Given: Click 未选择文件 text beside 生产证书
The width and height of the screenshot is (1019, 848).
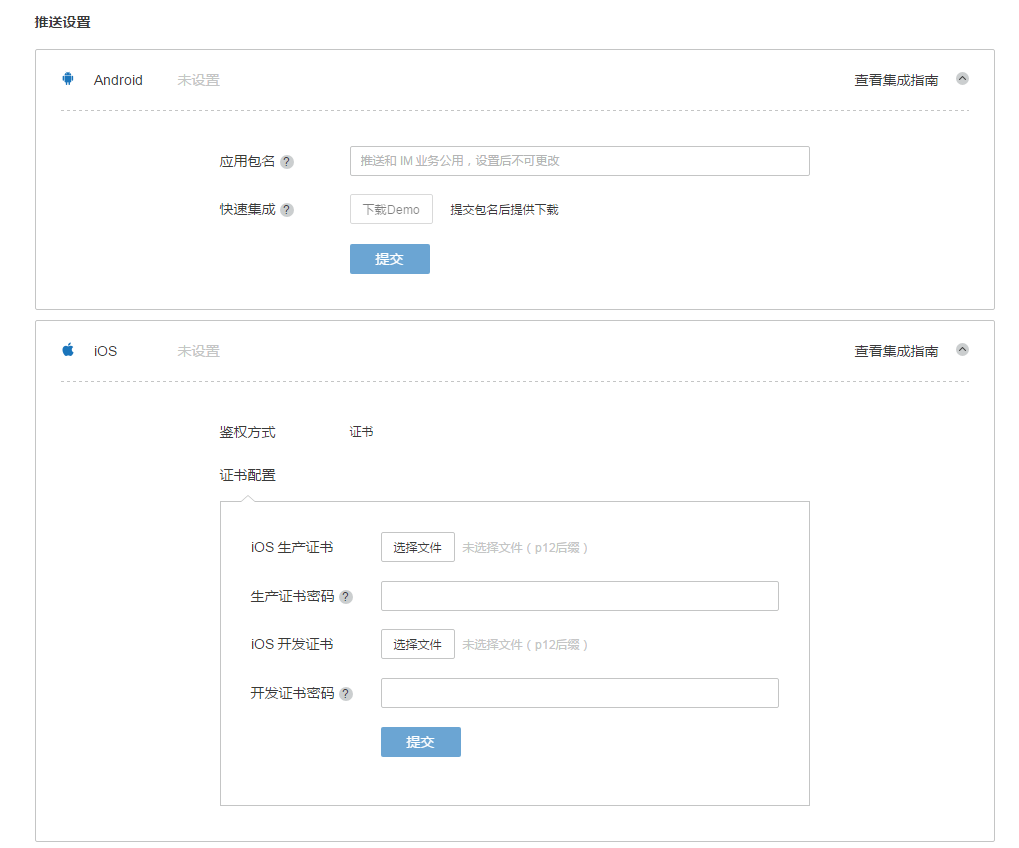Looking at the screenshot, I should click(x=525, y=548).
